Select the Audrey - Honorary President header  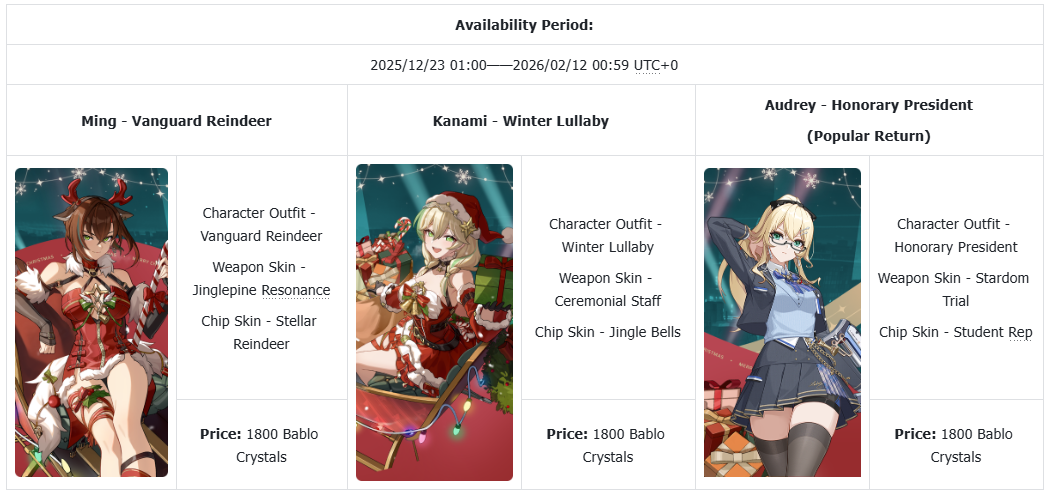868,105
